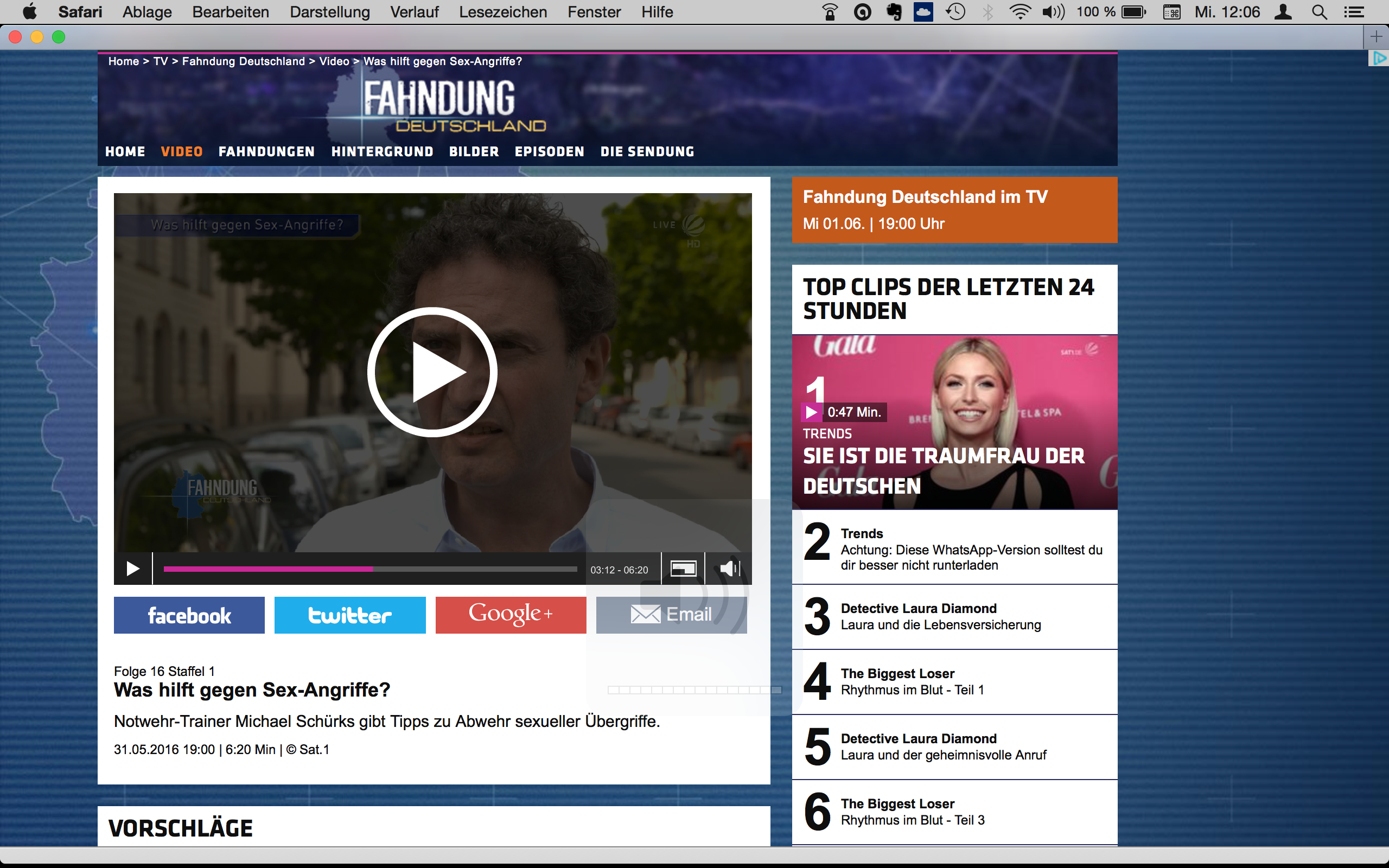The width and height of the screenshot is (1389, 868).
Task: Open the Fahndung Deutschland im TV banner
Action: 954,209
